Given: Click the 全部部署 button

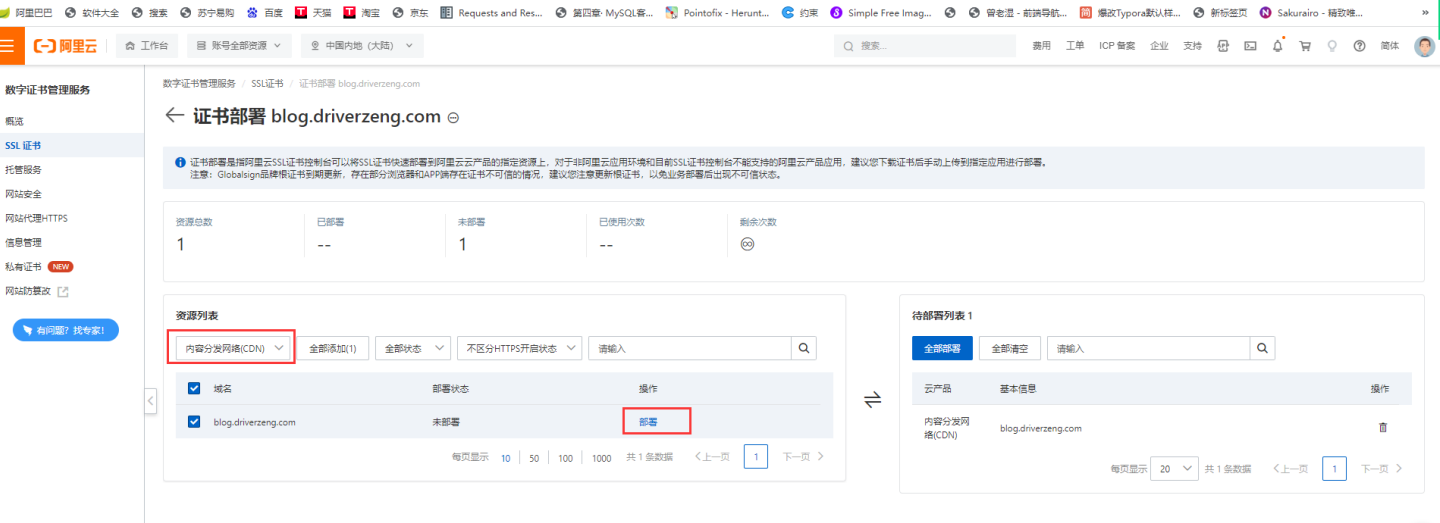Looking at the screenshot, I should [x=942, y=348].
